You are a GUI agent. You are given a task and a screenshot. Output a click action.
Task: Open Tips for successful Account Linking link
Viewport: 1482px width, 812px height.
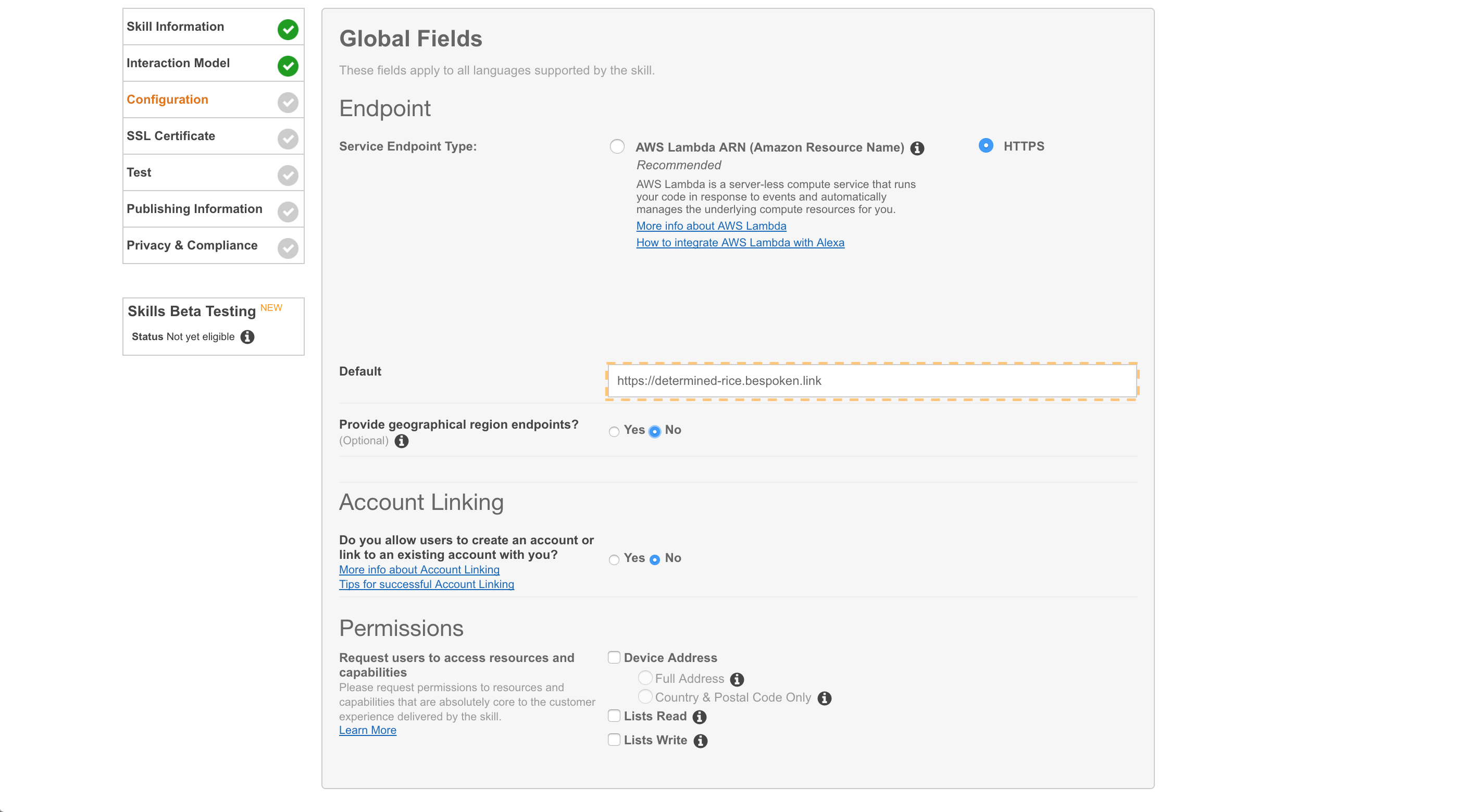pos(426,584)
